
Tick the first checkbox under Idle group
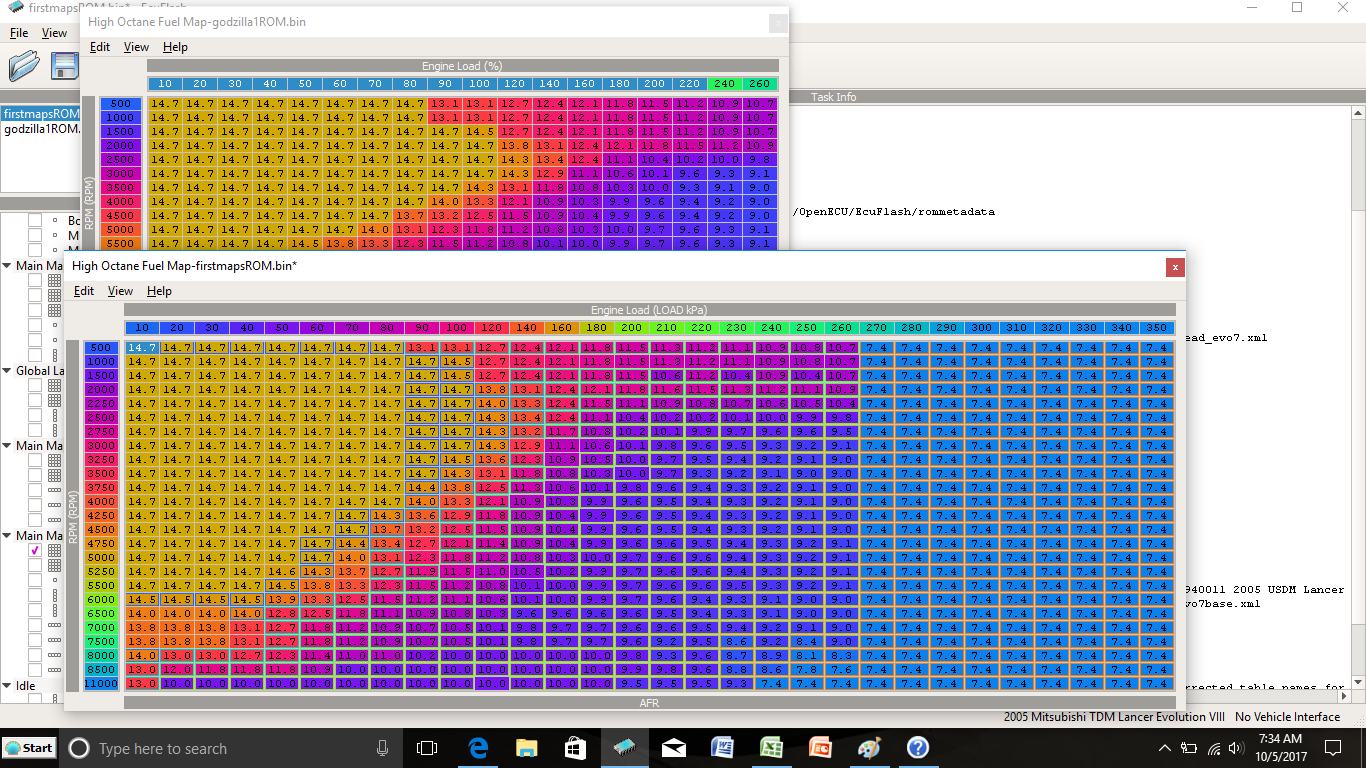click(35, 700)
